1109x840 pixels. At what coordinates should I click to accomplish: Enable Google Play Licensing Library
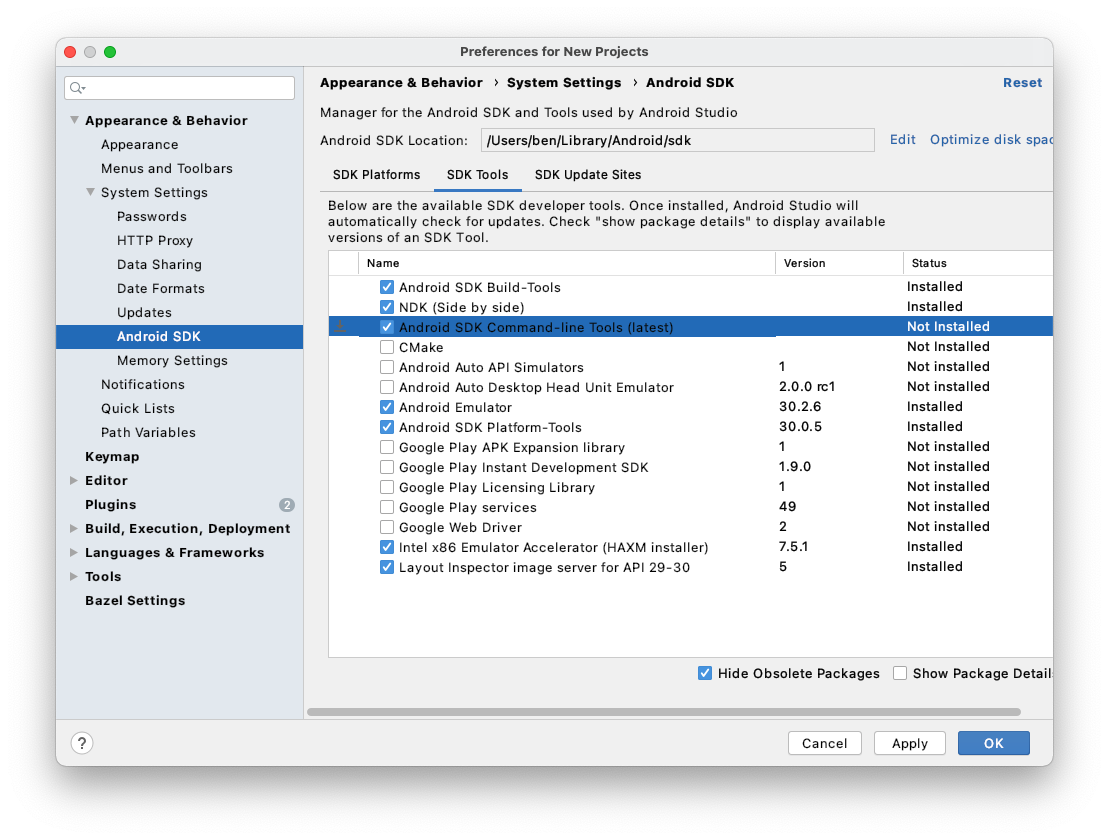[x=387, y=487]
